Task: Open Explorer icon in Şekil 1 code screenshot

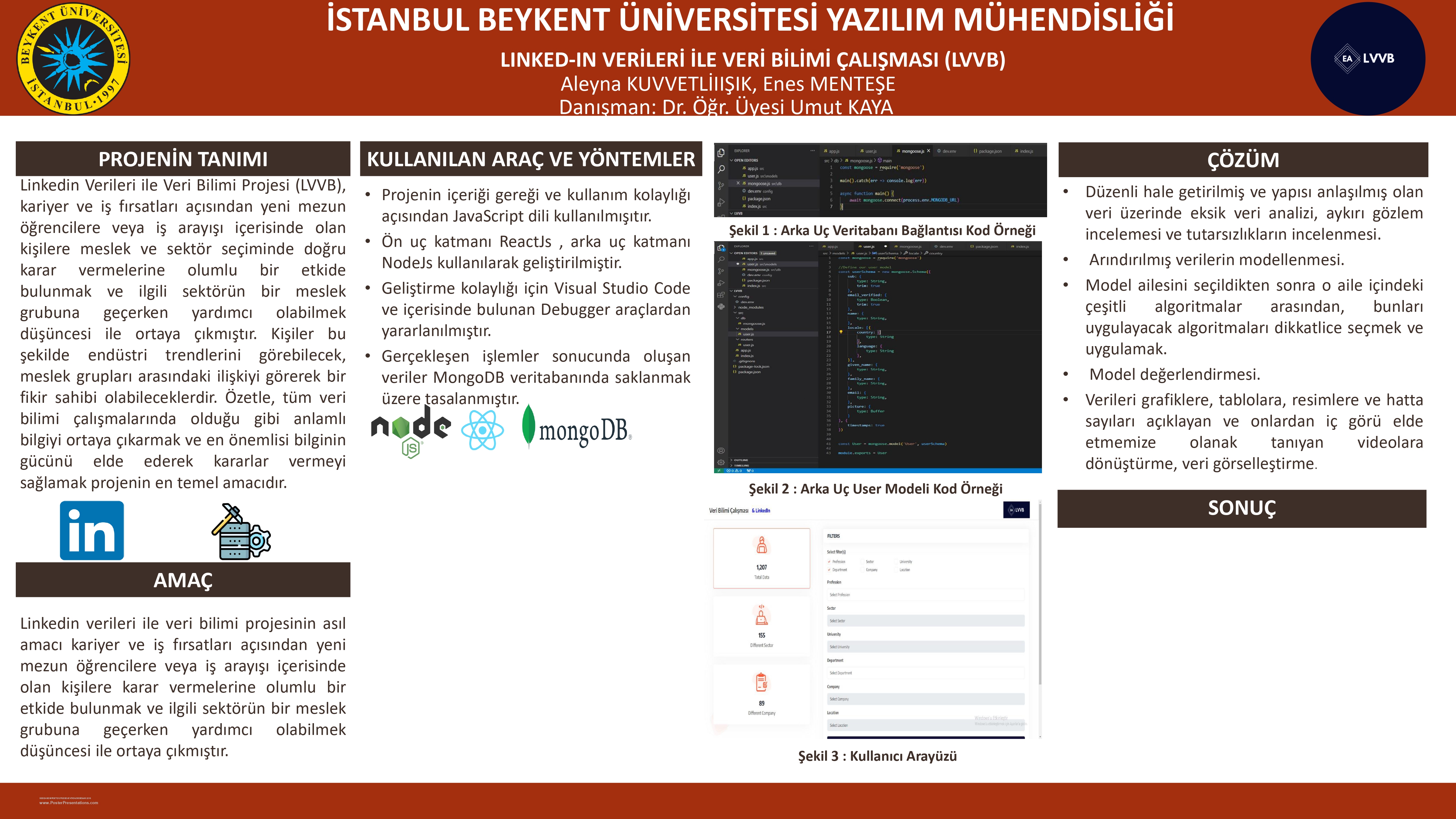Action: click(721, 153)
